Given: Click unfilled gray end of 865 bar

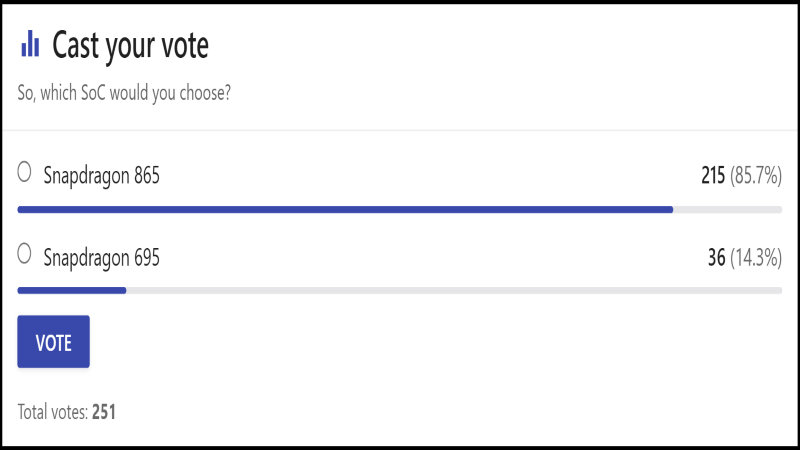Looking at the screenshot, I should click(728, 209).
